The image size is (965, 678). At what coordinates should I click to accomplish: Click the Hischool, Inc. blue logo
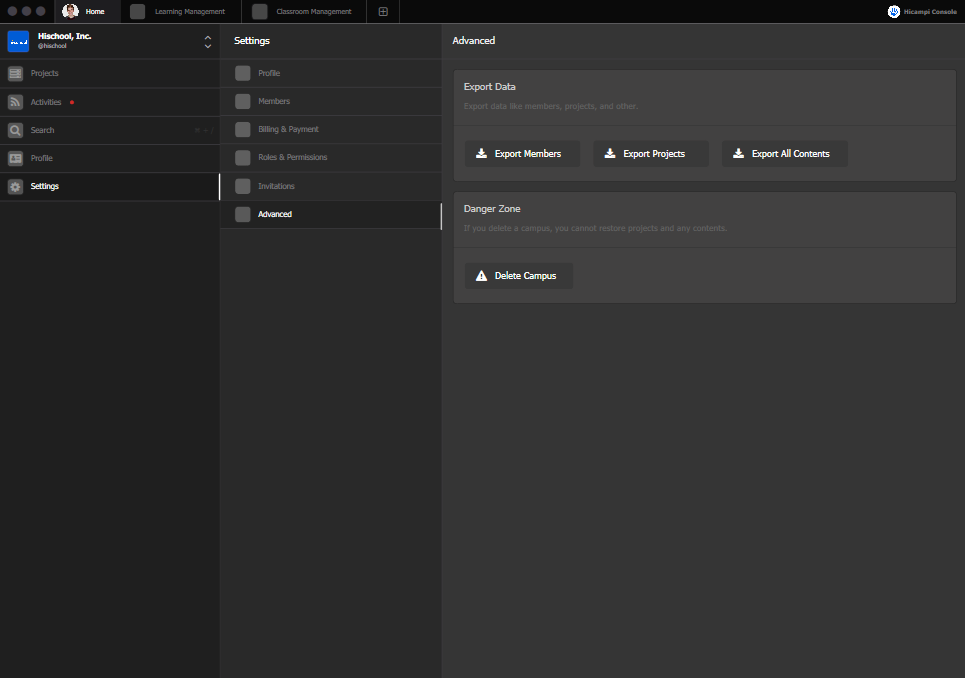pos(18,41)
